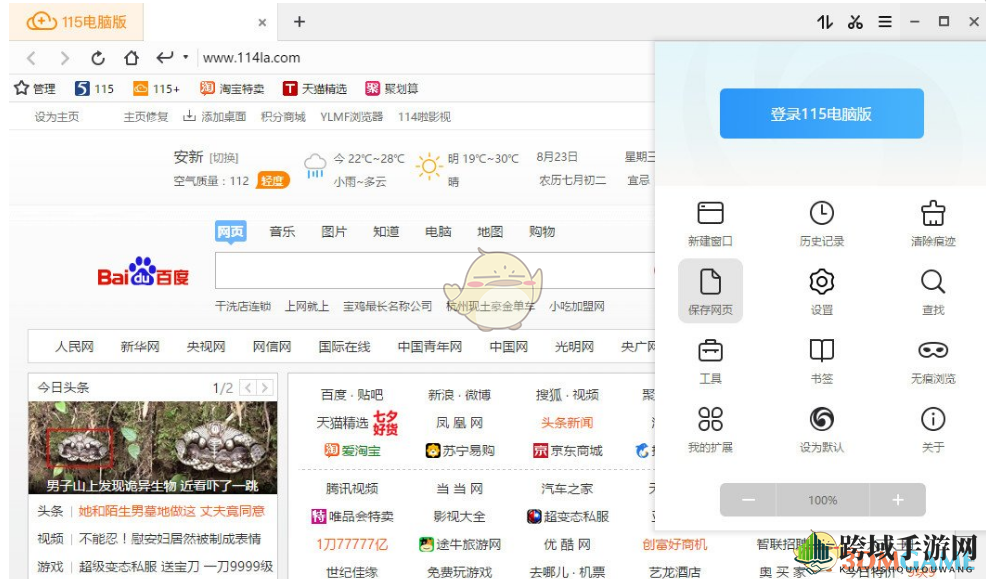Open 中国青年网 site link
The height and width of the screenshot is (579, 986).
click(429, 346)
